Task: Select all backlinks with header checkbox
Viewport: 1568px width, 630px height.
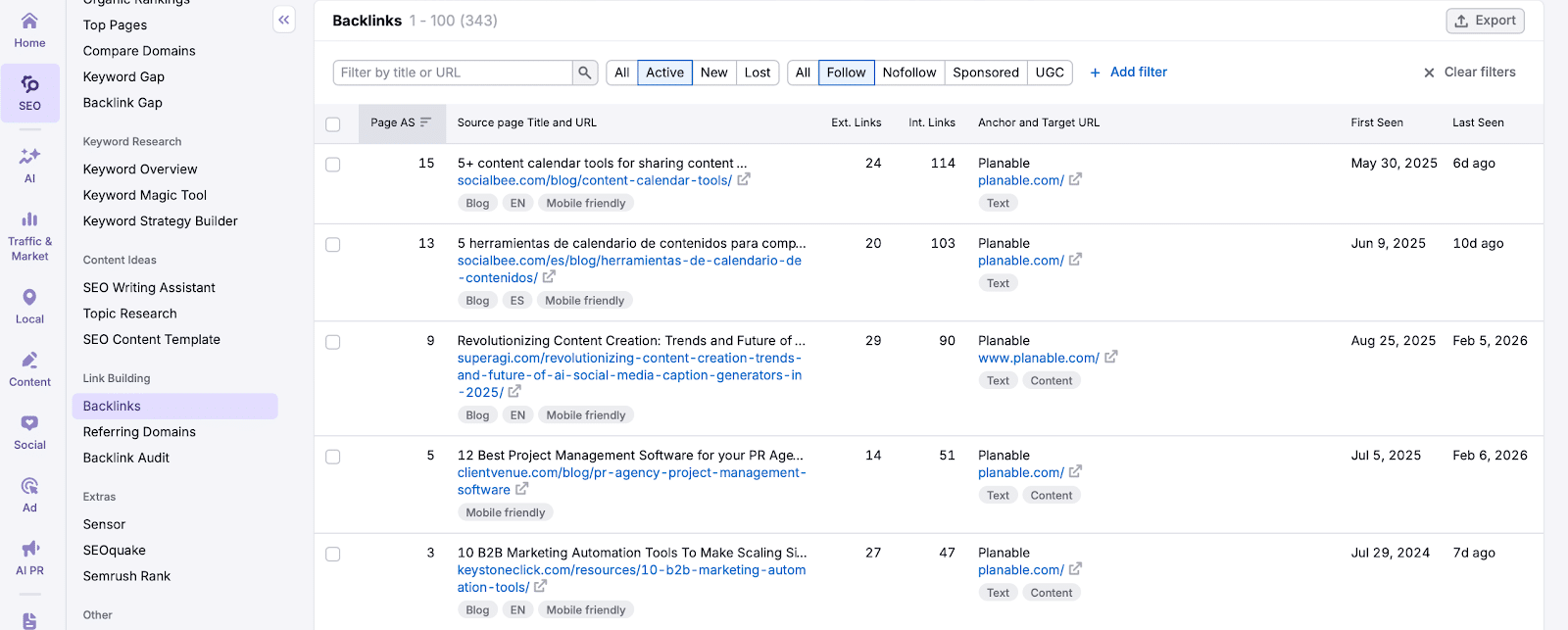Action: [333, 124]
